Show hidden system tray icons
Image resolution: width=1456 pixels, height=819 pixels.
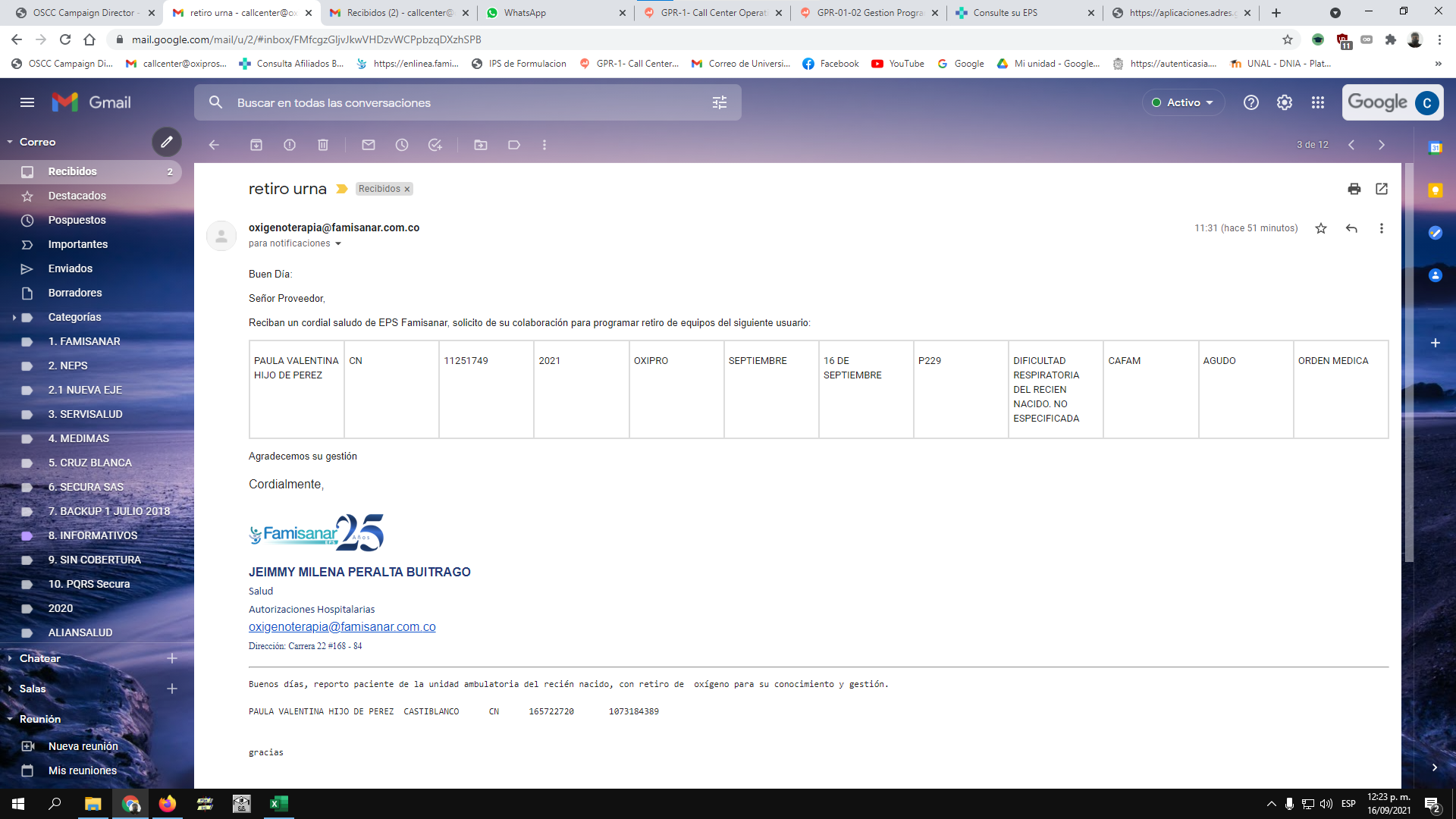pos(1272,804)
